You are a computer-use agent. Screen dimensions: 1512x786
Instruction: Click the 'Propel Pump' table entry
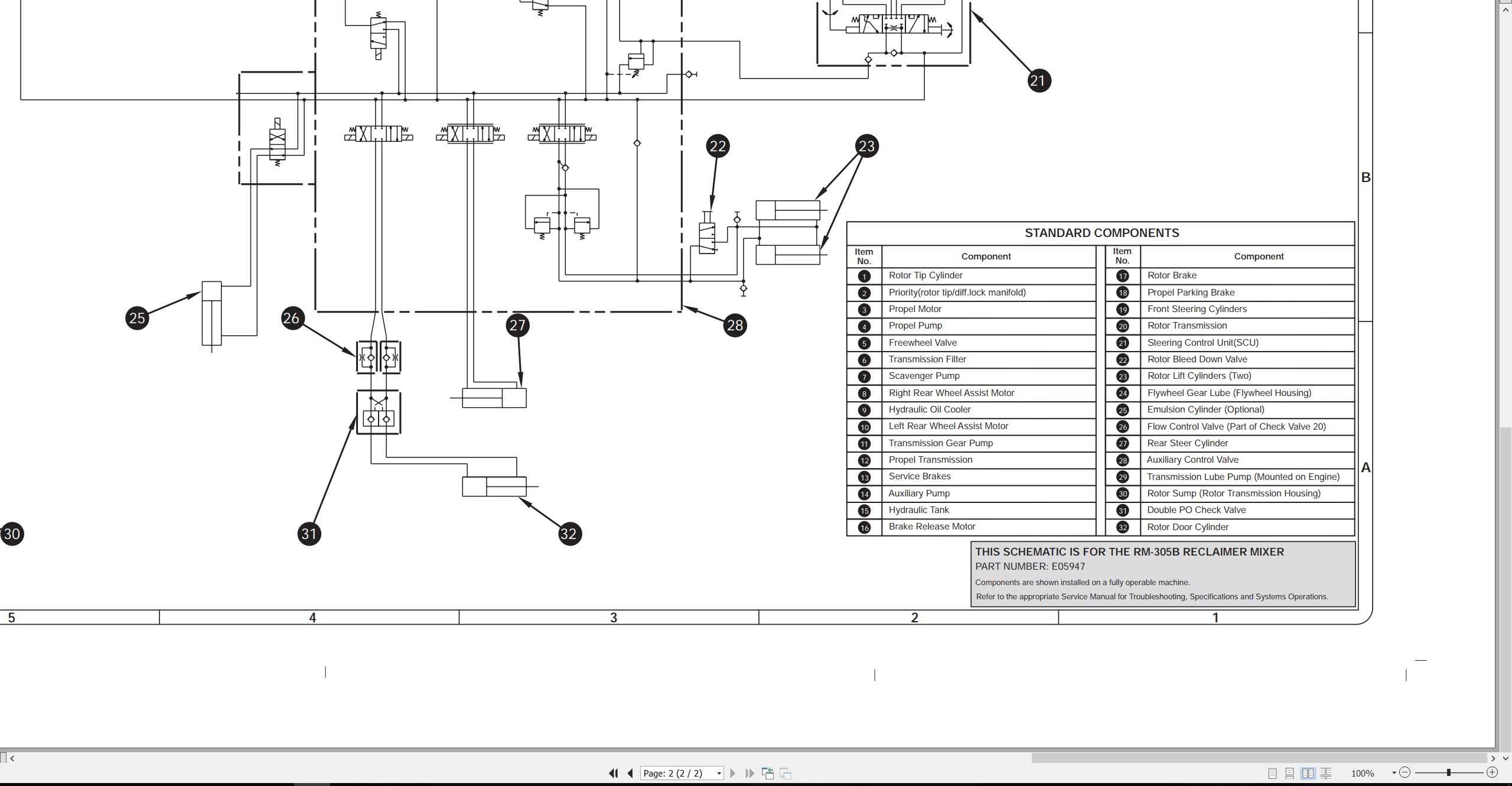(x=915, y=326)
